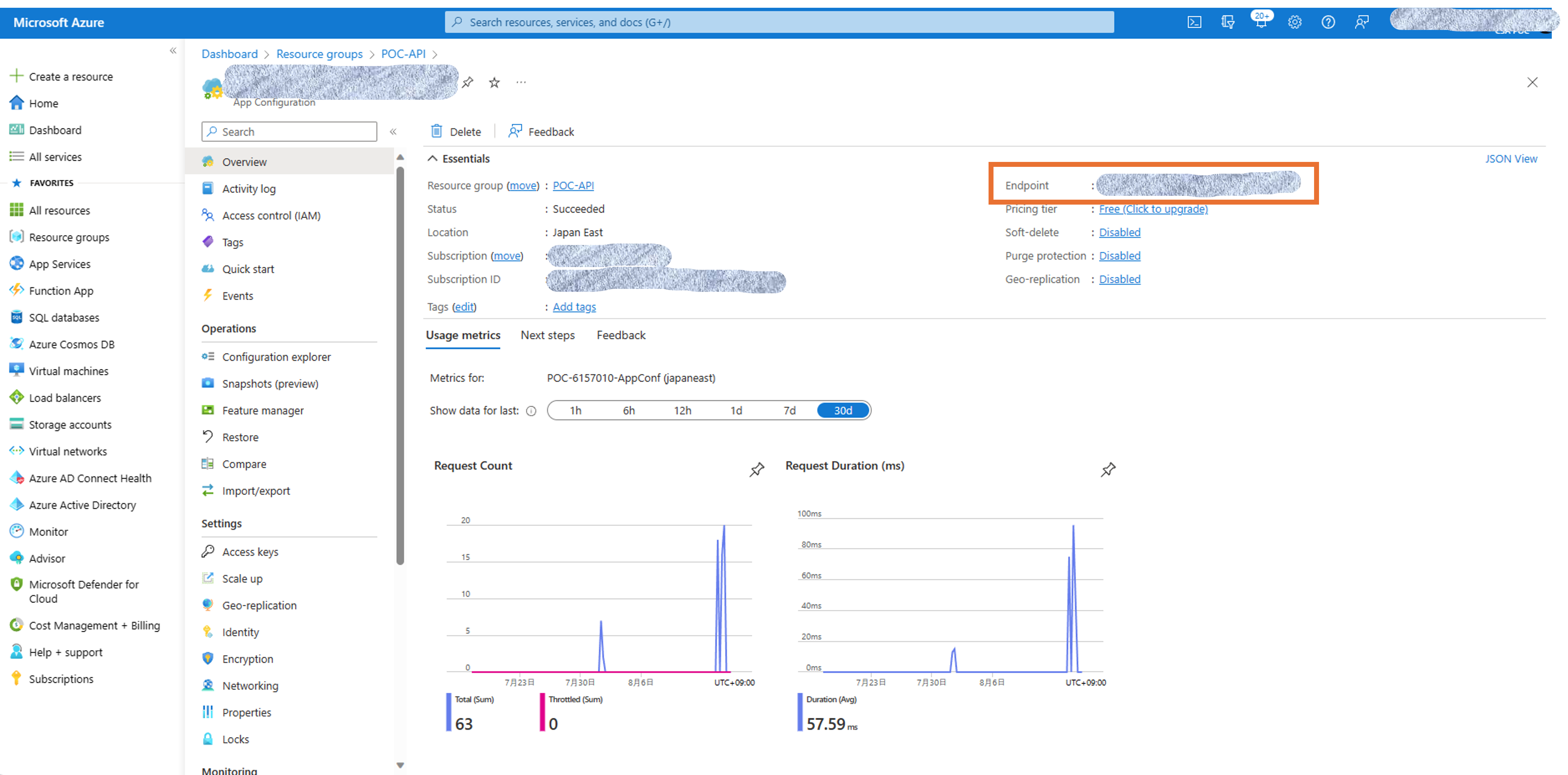
Task: Pin the Request Duration chart to dashboard
Action: coord(1108,470)
